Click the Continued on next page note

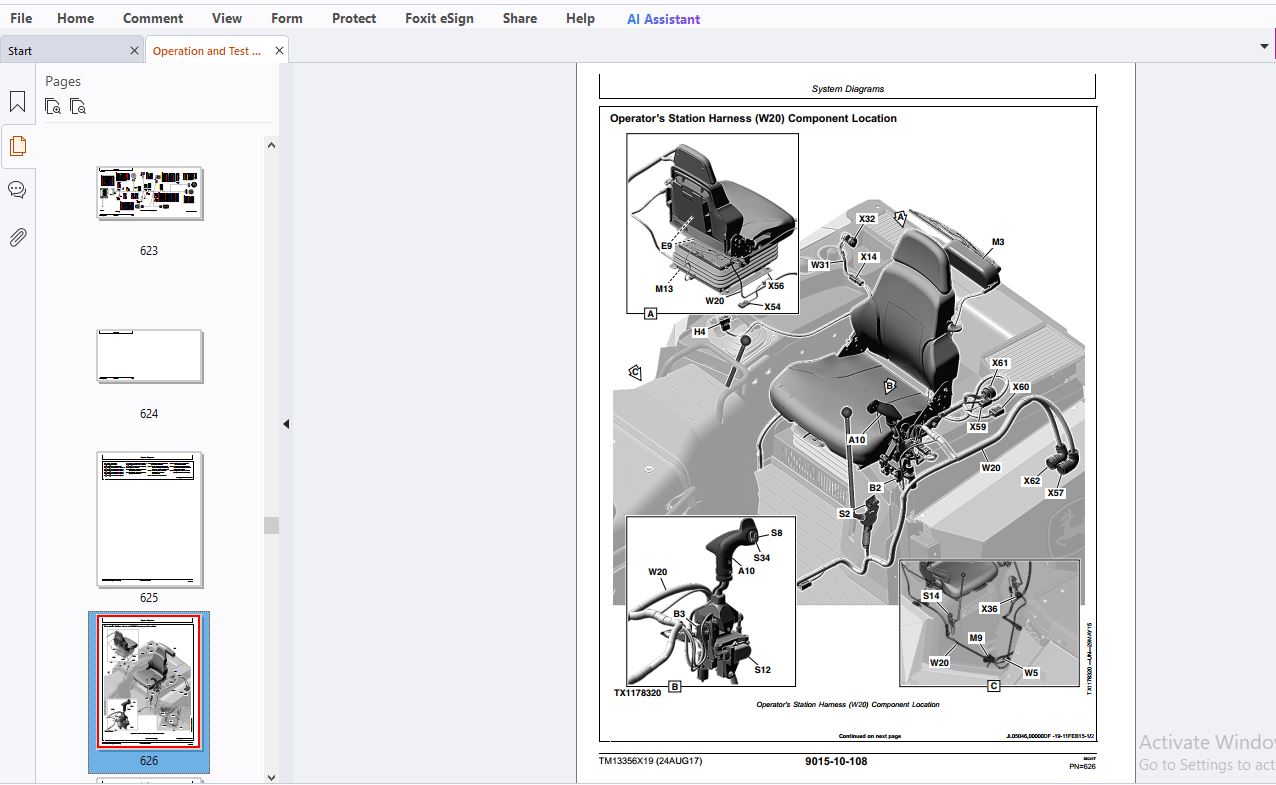tap(869, 736)
